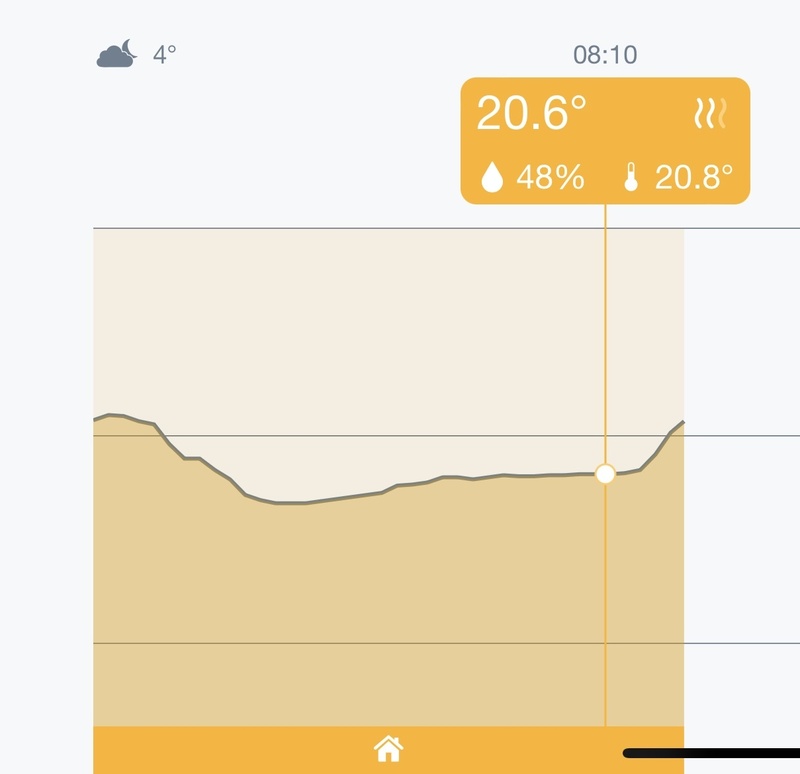The image size is (800, 774).
Task: Select the 4° outdoor temperature reading
Action: coord(165,55)
